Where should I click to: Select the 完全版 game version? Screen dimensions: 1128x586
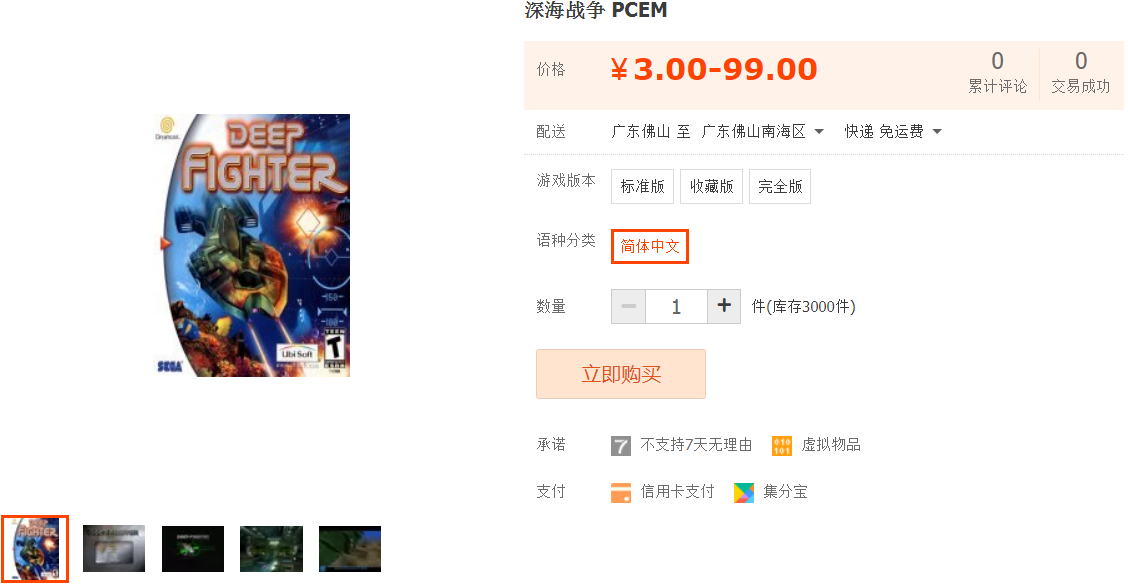pyautogui.click(x=780, y=186)
